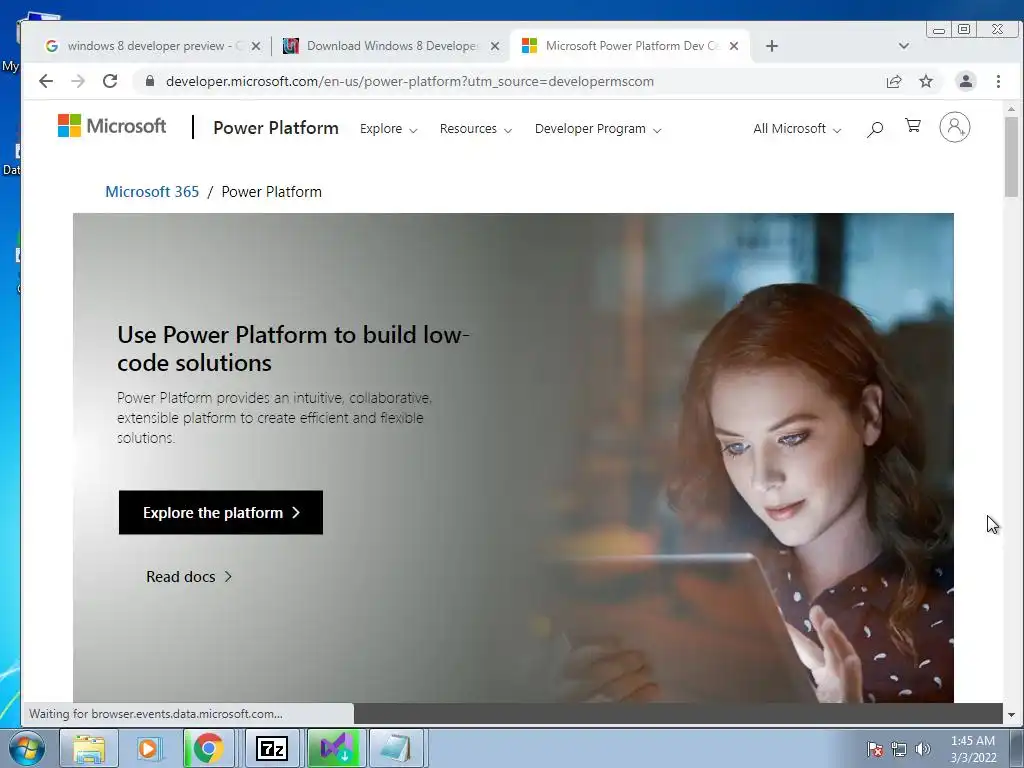This screenshot has width=1024, height=768.
Task: Select the Microsoft Power Platform Dev tab
Action: coord(630,46)
